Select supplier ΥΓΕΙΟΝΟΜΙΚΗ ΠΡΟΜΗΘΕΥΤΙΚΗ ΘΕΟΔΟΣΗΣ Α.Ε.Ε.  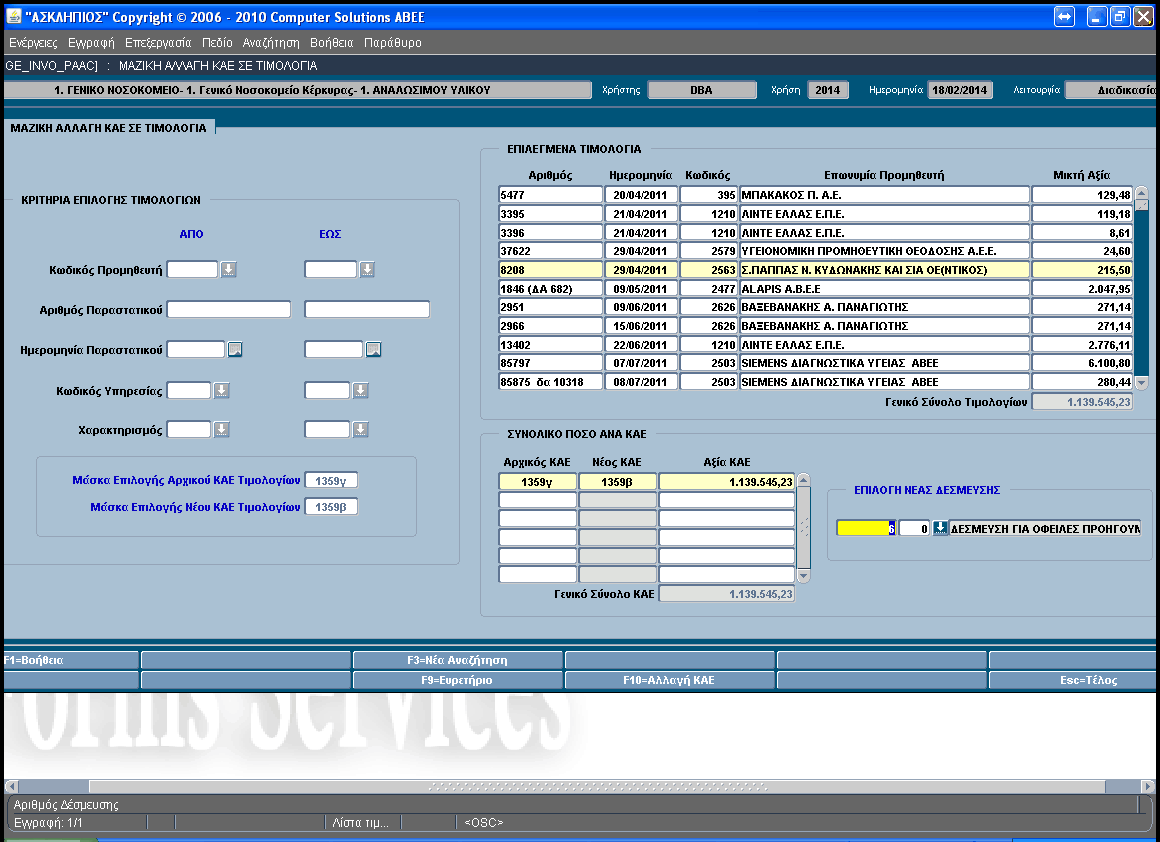(x=884, y=251)
